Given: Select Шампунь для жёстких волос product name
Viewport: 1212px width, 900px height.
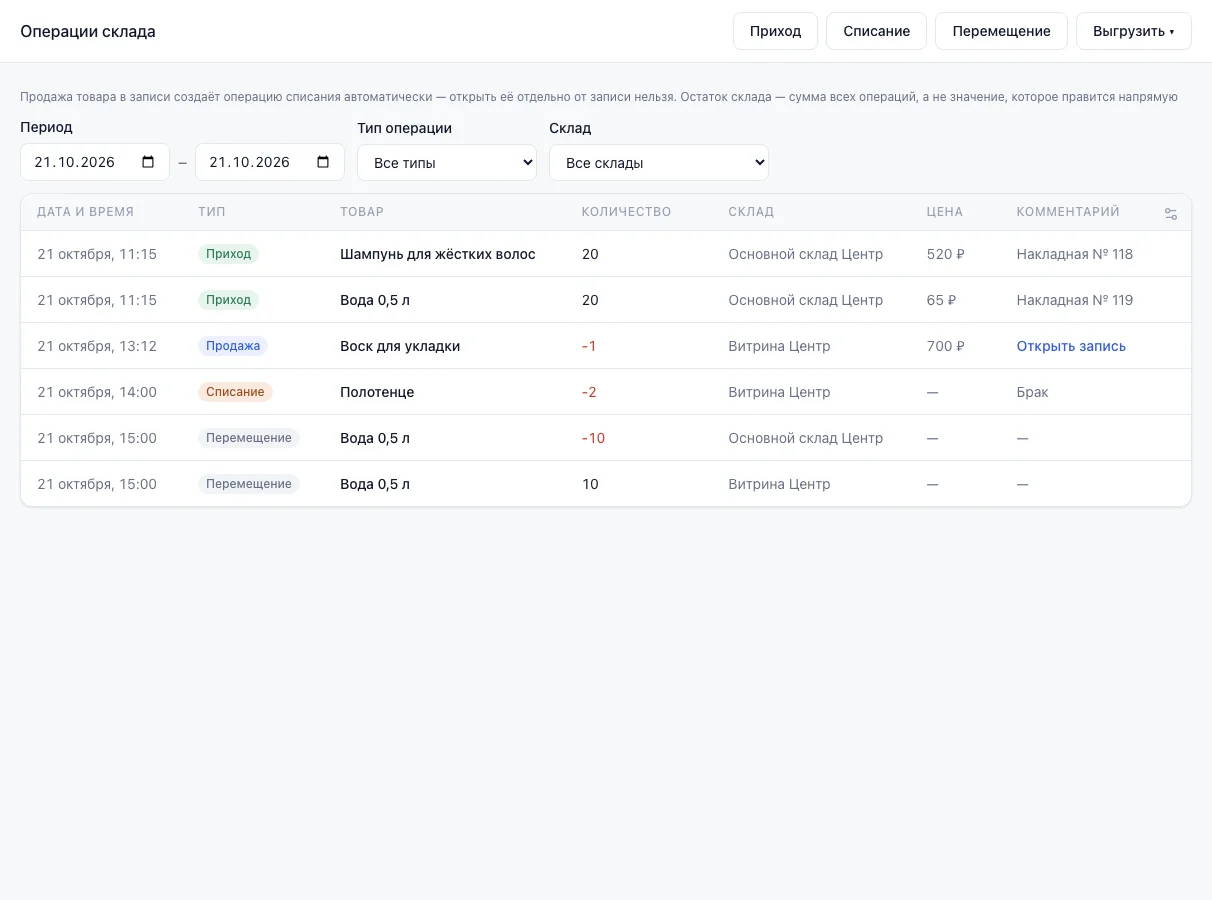Looking at the screenshot, I should click(438, 254).
